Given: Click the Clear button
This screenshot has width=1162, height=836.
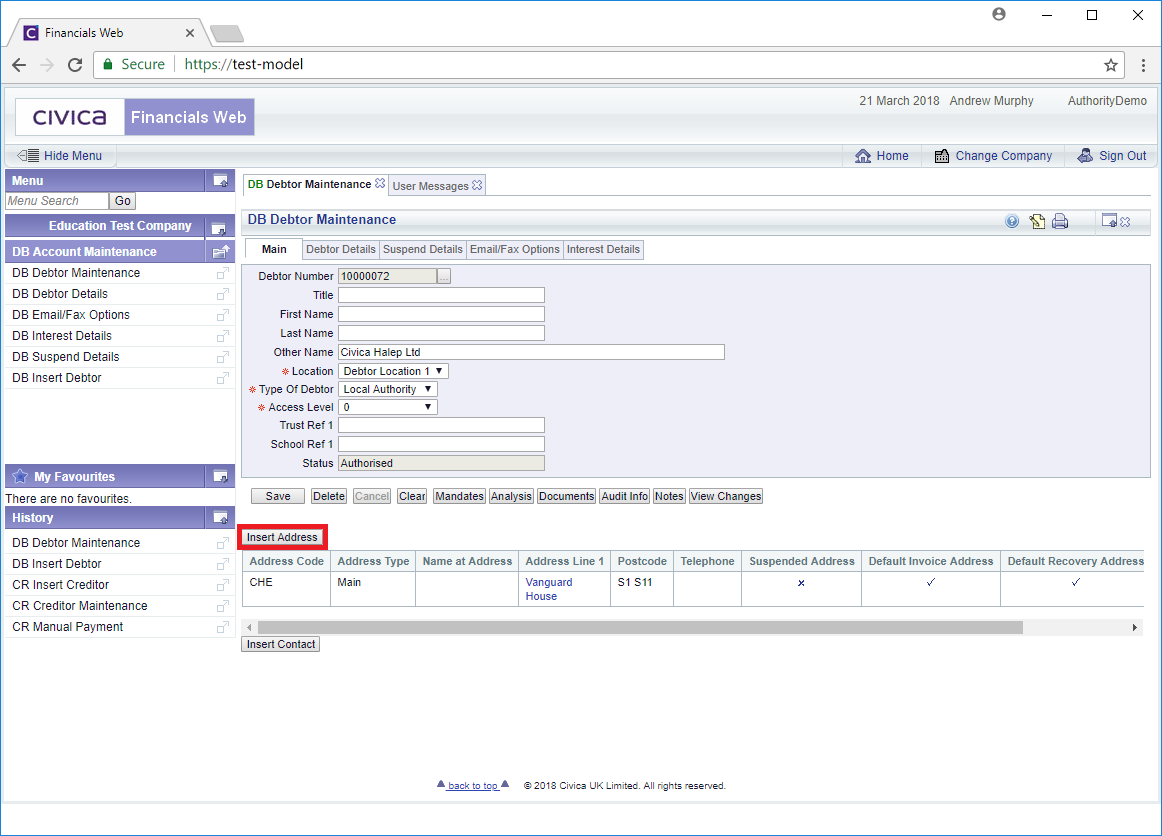Looking at the screenshot, I should 412,496.
